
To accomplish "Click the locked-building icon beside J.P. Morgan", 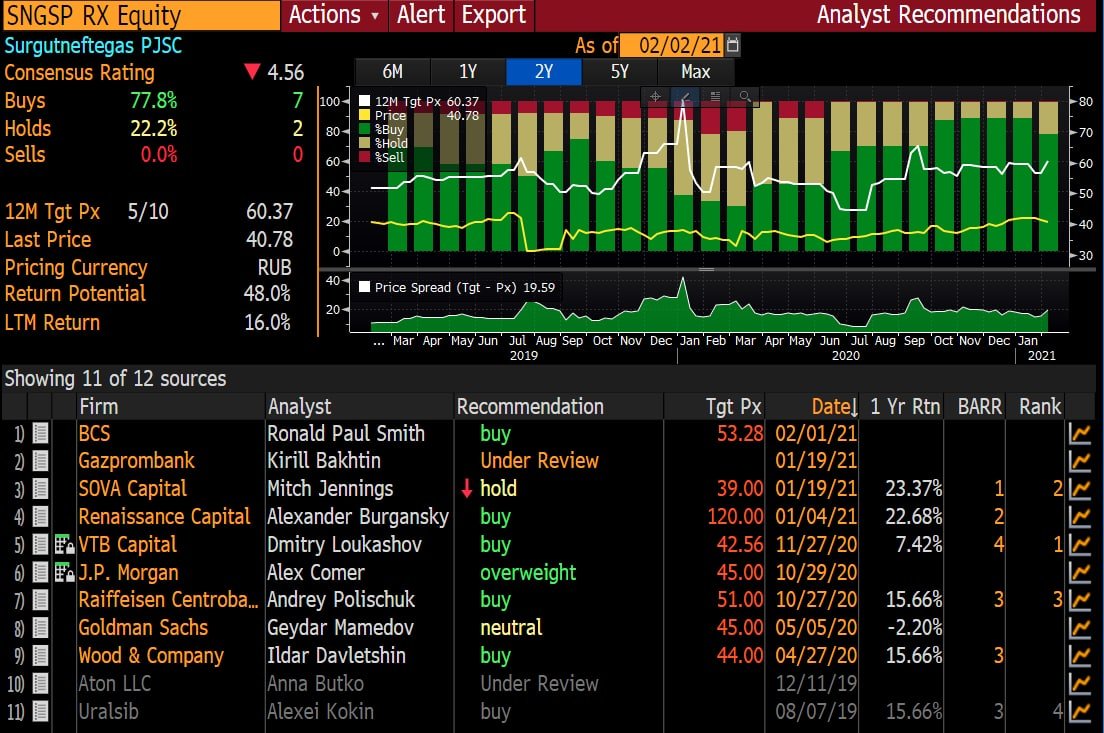I will pyautogui.click(x=64, y=572).
